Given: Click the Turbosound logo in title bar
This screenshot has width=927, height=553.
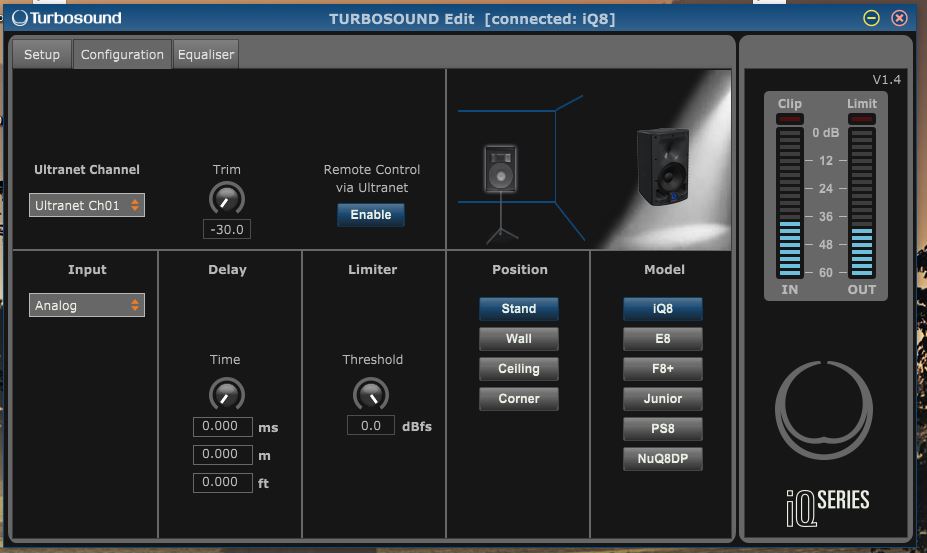Looking at the screenshot, I should point(67,18).
